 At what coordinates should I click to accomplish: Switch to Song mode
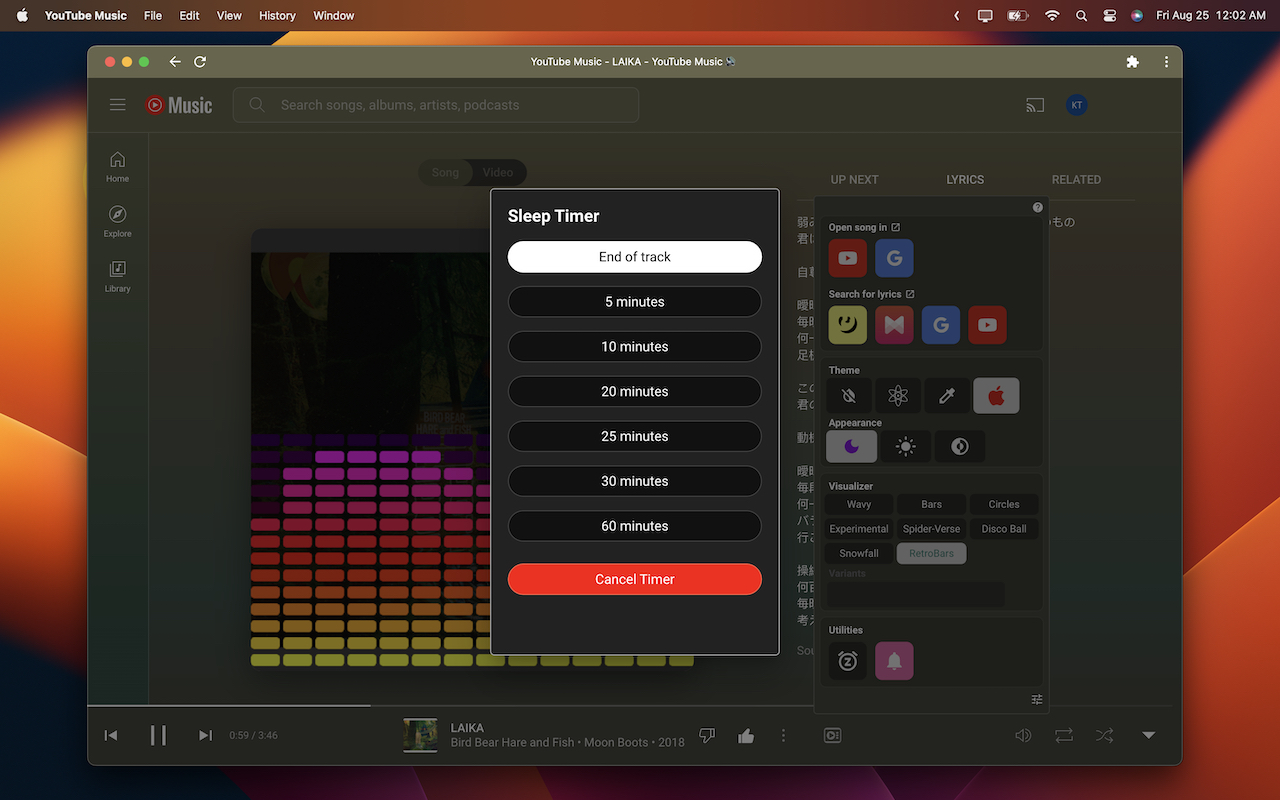(445, 173)
